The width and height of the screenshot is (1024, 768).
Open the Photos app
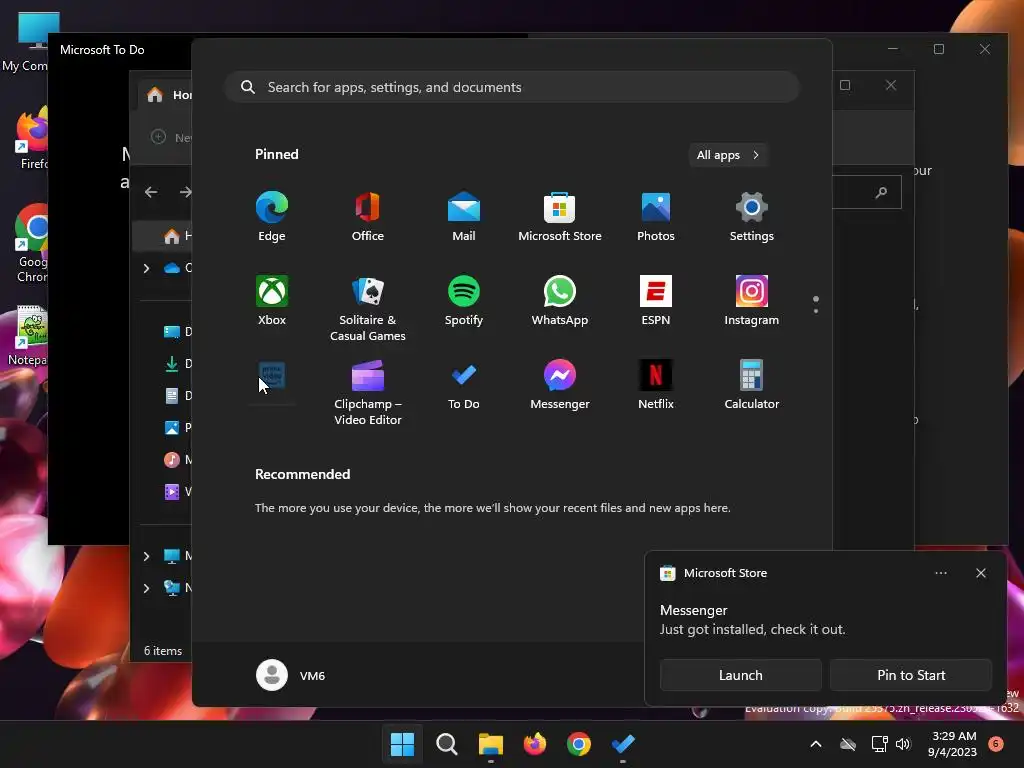(656, 217)
